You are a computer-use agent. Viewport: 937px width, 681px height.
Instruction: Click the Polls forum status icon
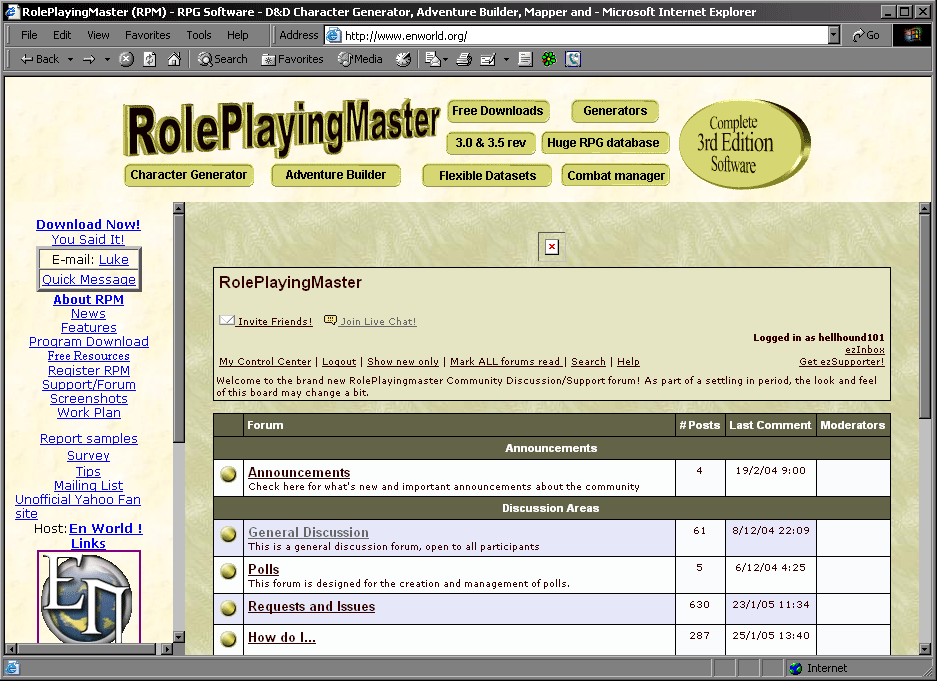(228, 571)
